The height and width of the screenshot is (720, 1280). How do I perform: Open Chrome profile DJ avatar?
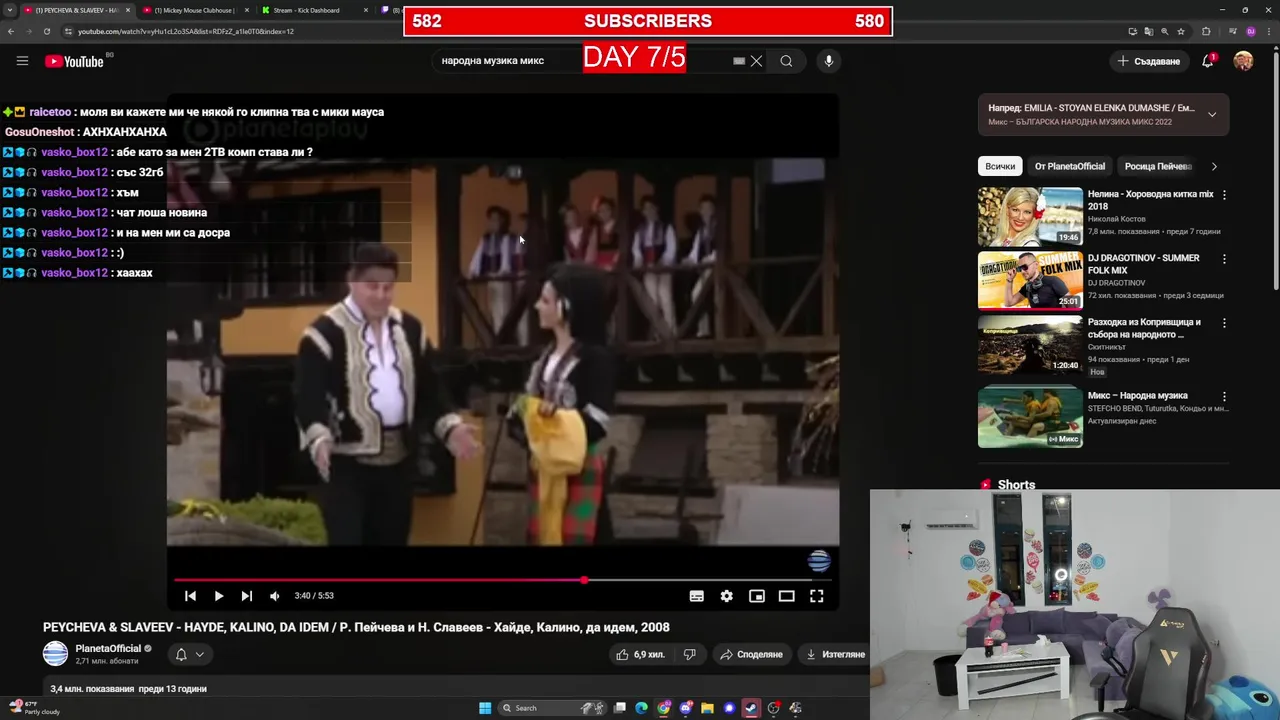1251,31
